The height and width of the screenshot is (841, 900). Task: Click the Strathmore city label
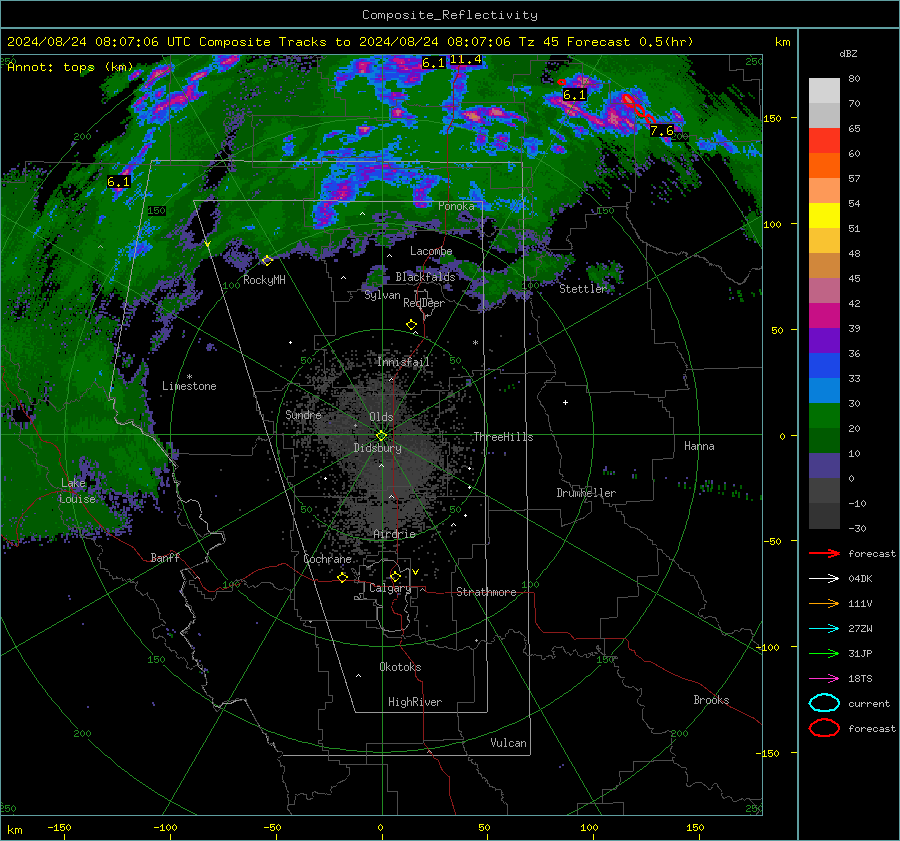pos(486,592)
